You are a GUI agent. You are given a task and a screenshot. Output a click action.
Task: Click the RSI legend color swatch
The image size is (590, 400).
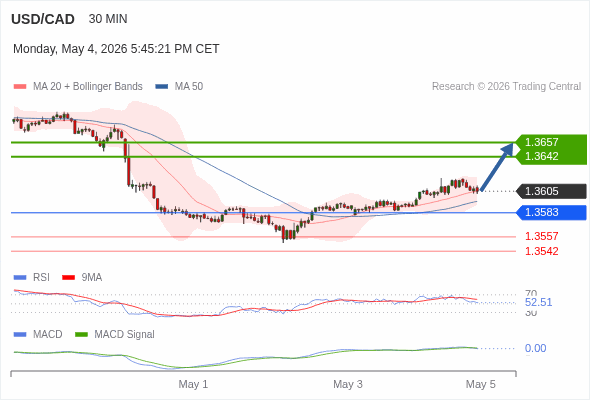20,278
